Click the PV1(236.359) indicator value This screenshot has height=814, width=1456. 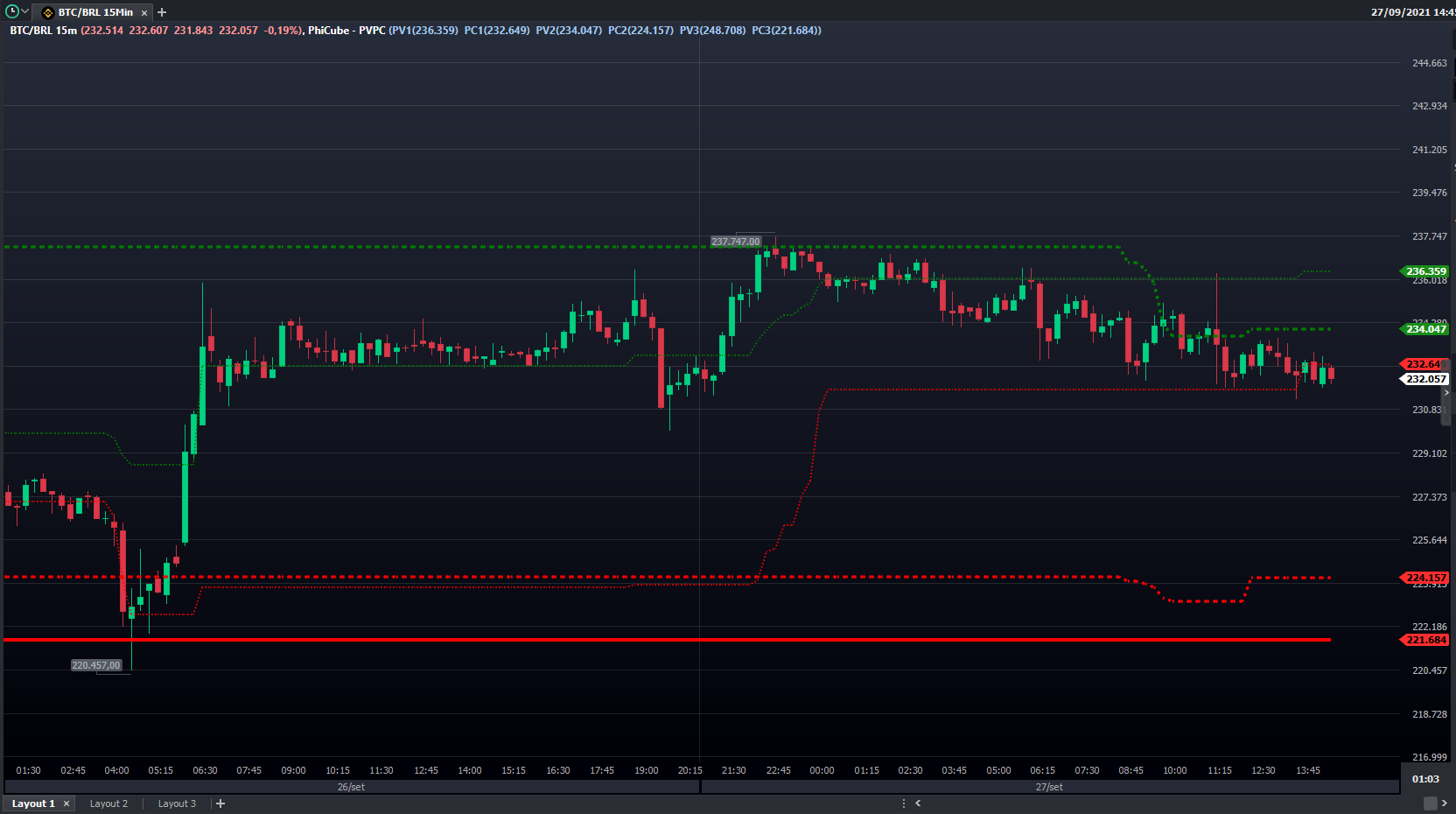pyautogui.click(x=425, y=31)
